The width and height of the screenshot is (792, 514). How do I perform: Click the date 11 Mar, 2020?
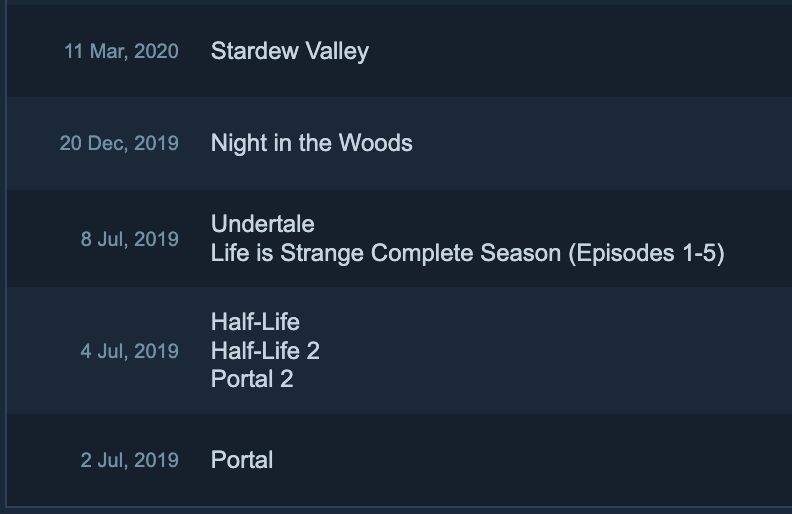click(x=121, y=51)
